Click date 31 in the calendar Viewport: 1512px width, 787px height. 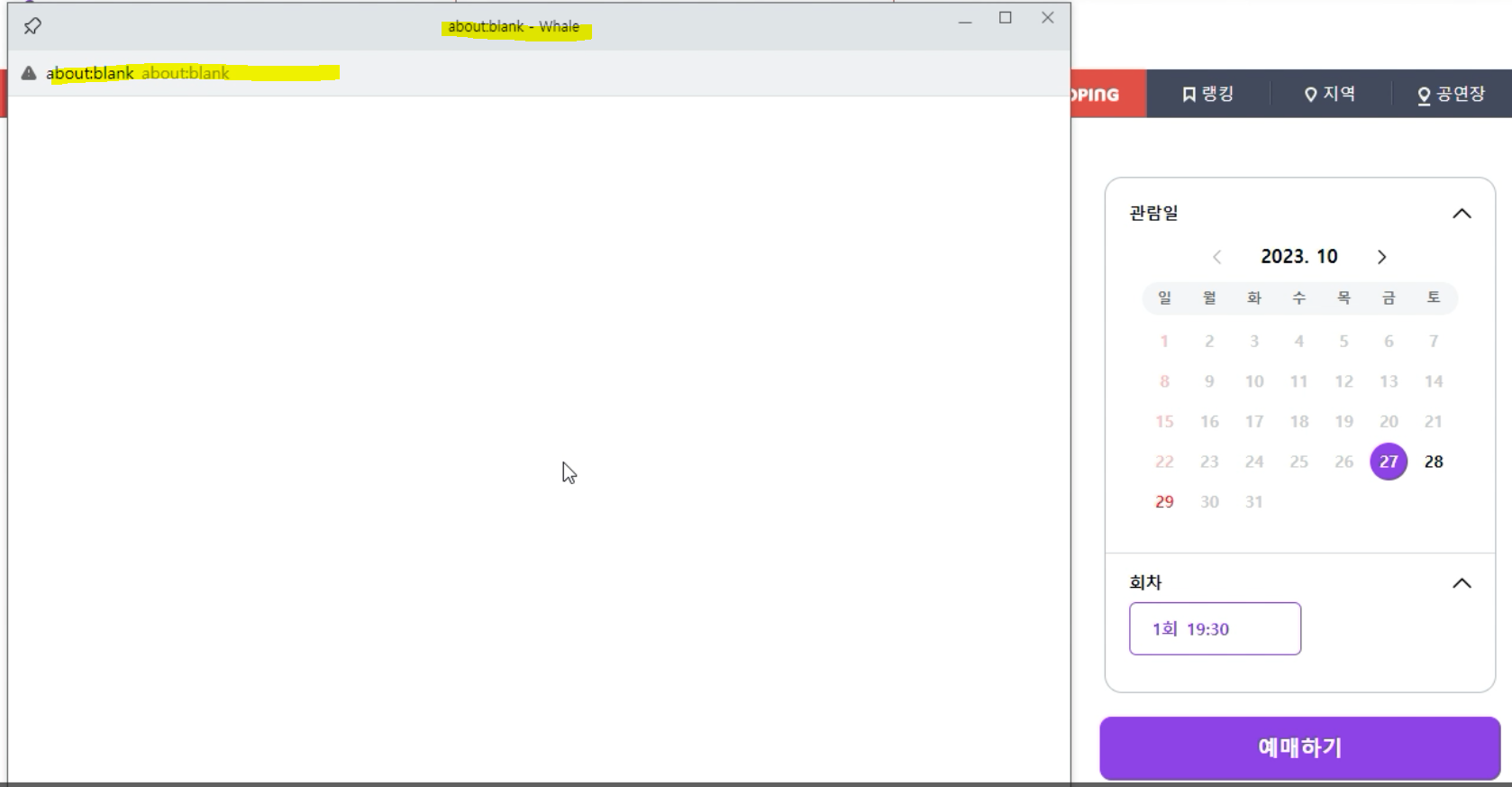coord(1254,502)
